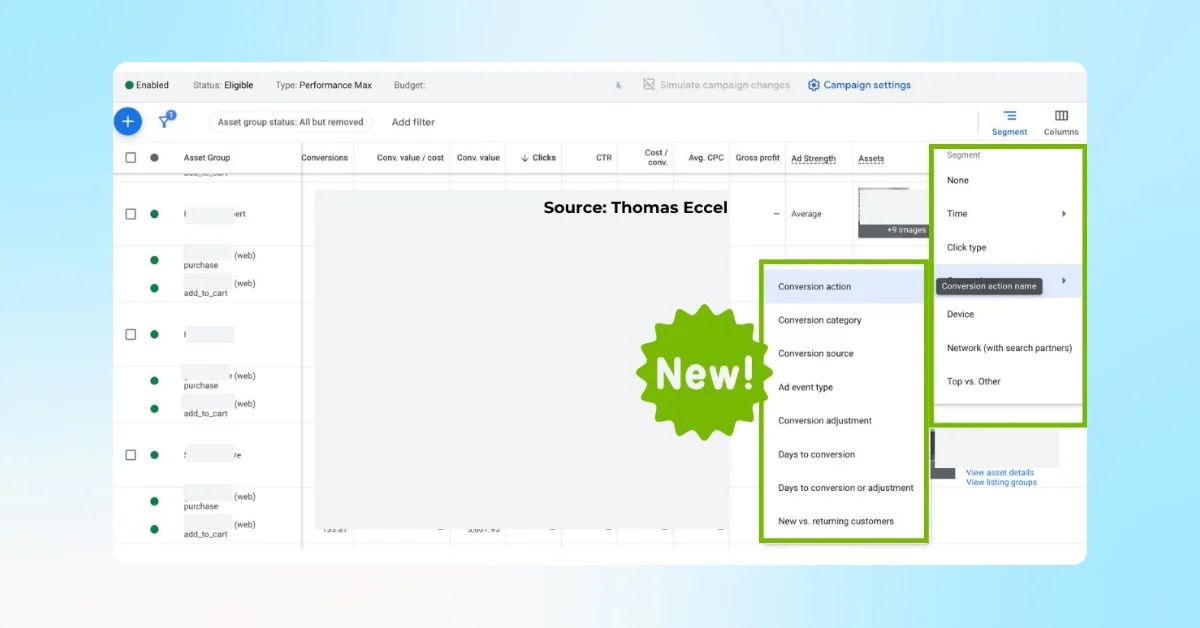Click the Simulate campaign changes icon

coord(649,85)
